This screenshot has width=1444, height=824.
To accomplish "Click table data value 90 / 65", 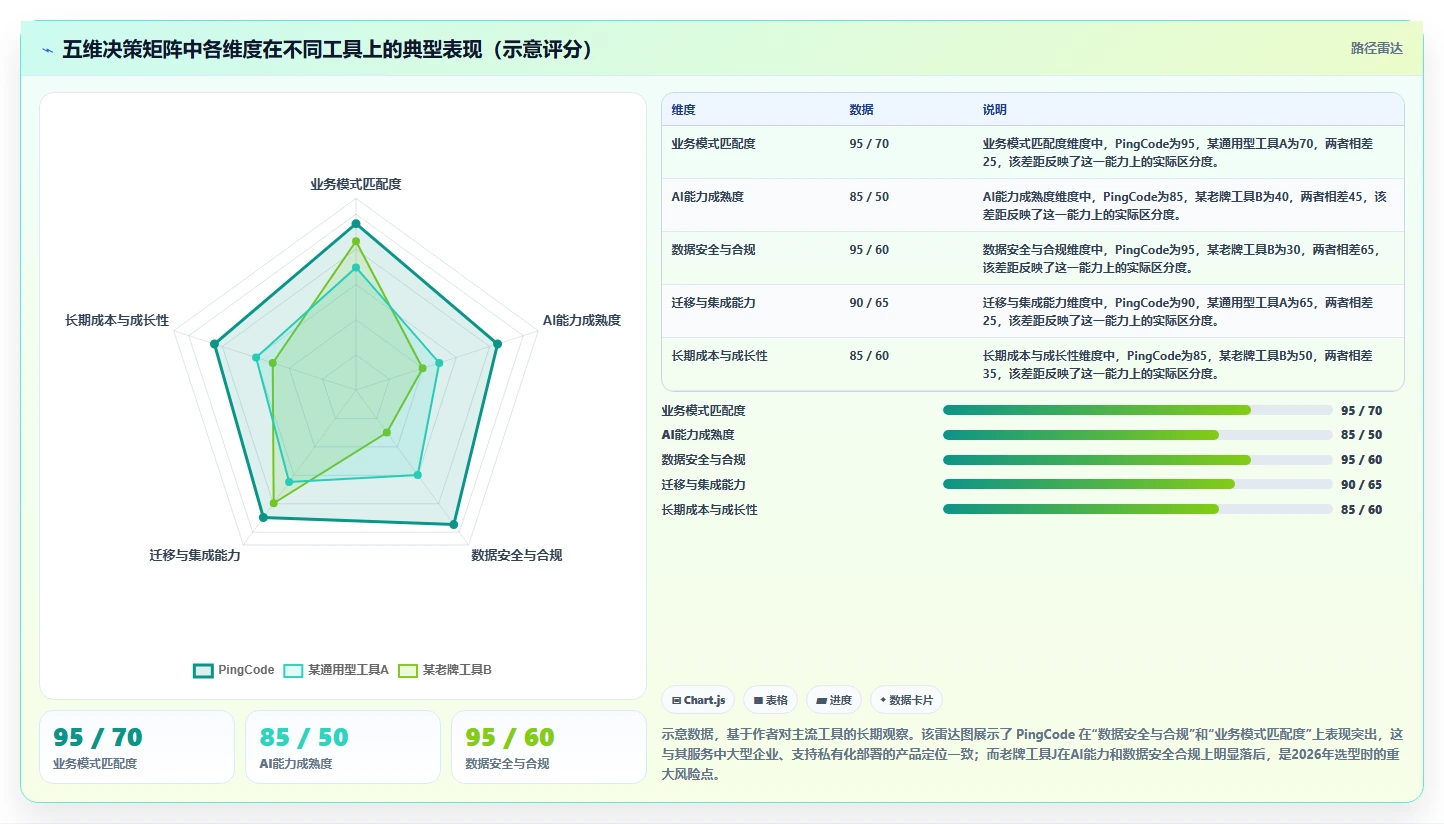I will pyautogui.click(x=869, y=303).
